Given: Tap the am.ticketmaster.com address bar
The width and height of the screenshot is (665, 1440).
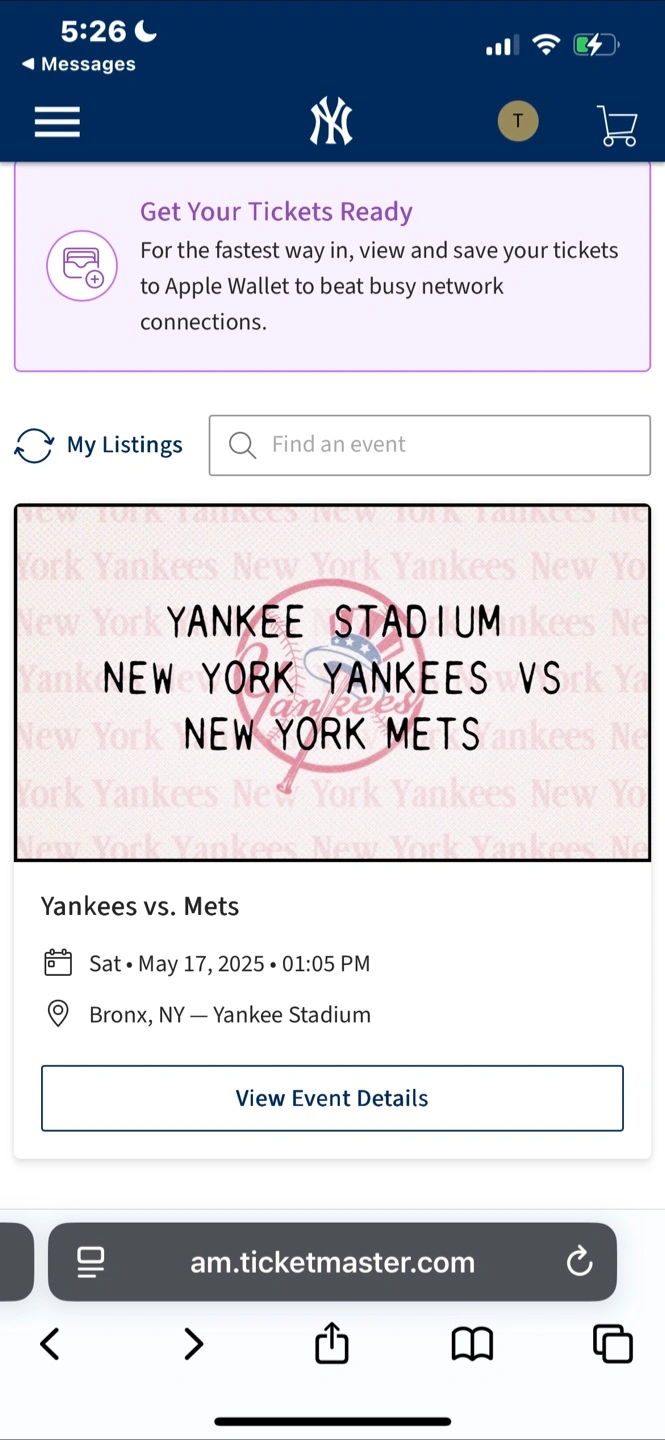Looking at the screenshot, I should (x=332, y=1262).
